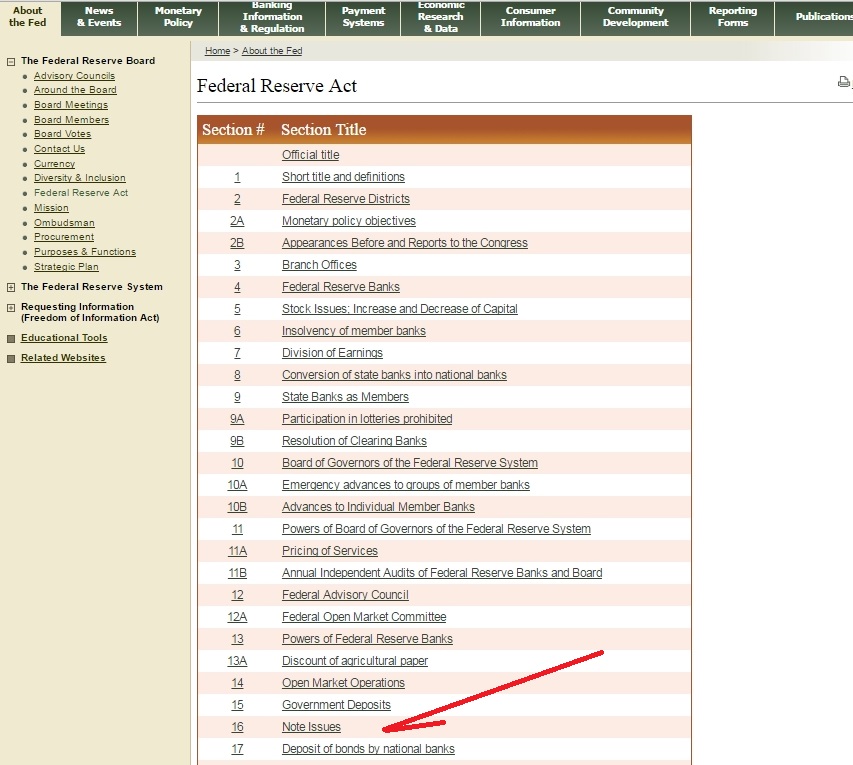Image resolution: width=853 pixels, height=765 pixels.
Task: Go to the Consumer Information tab
Action: point(530,17)
